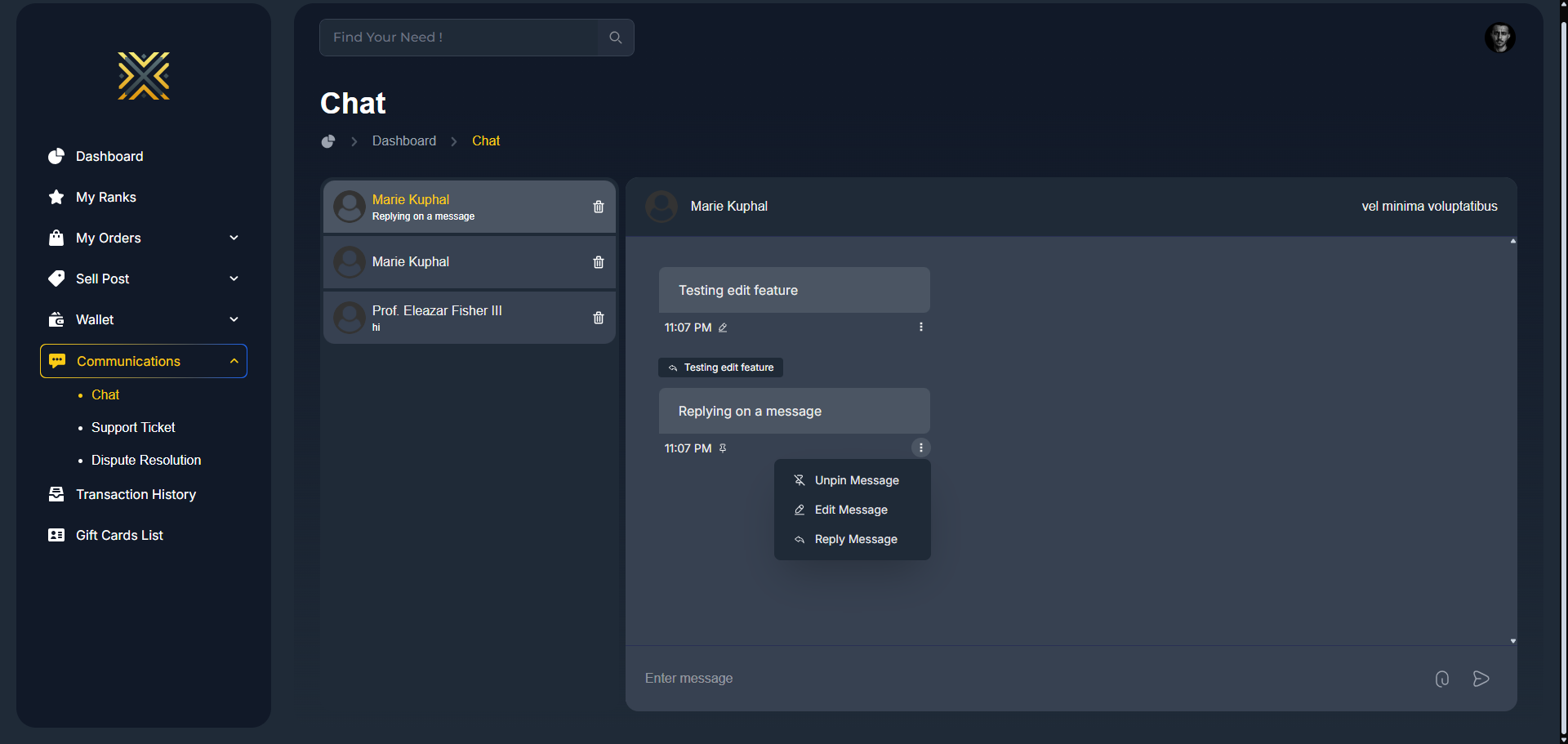Delete the first Marie Kuphal chat with trash icon
The width and height of the screenshot is (1568, 744).
click(x=598, y=207)
